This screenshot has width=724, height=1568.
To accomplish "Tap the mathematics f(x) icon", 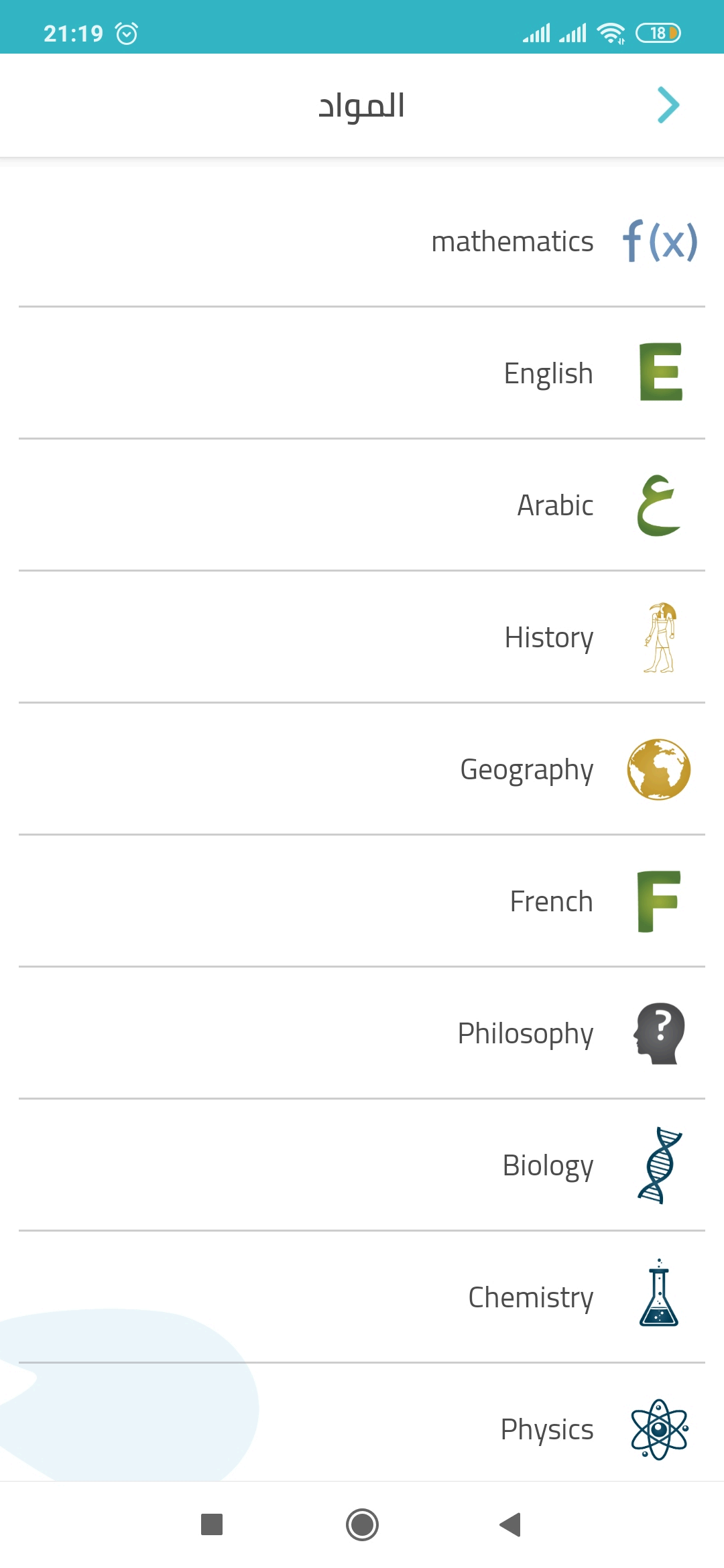I will (660, 241).
